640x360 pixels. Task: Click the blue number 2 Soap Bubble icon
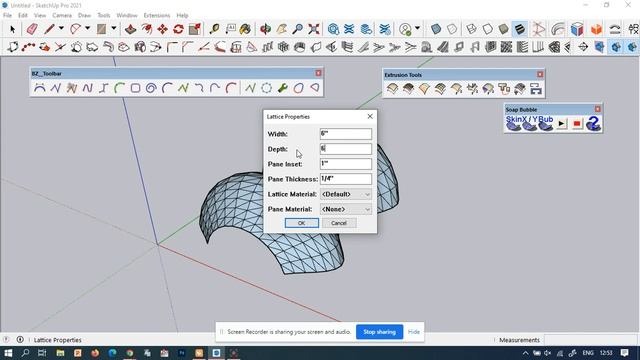(593, 123)
